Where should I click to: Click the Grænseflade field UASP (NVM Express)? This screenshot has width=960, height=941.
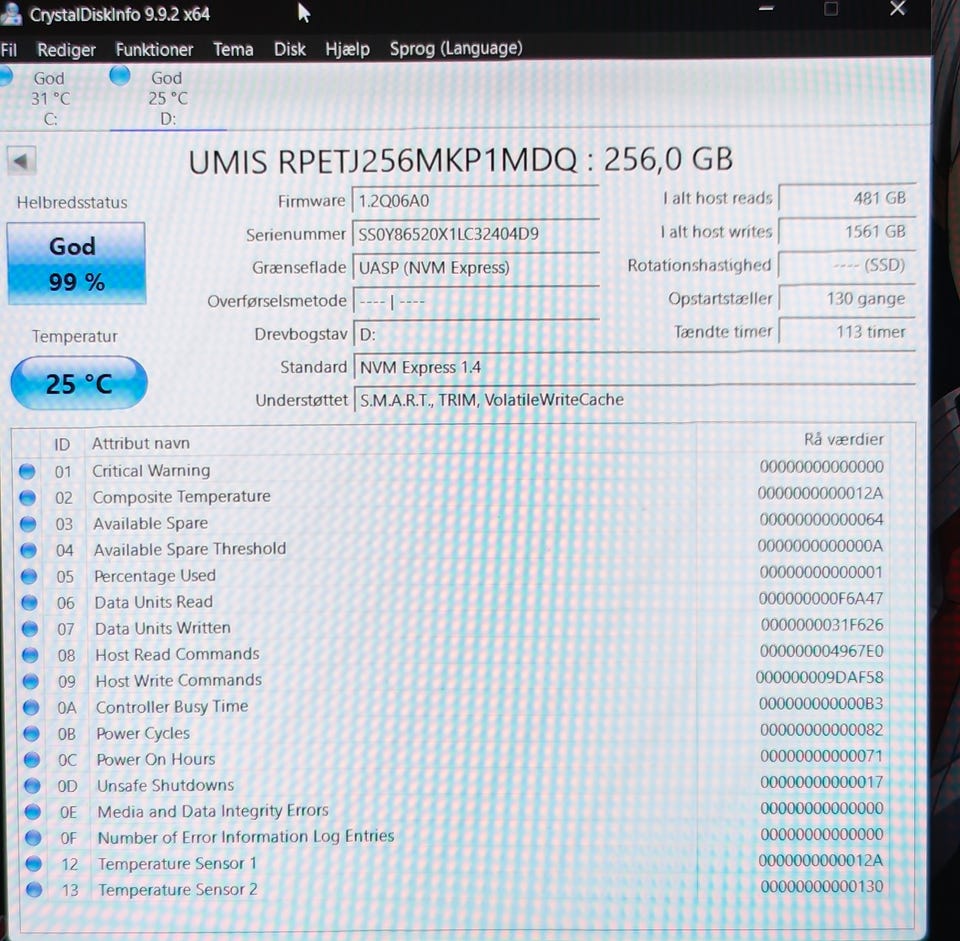click(476, 268)
